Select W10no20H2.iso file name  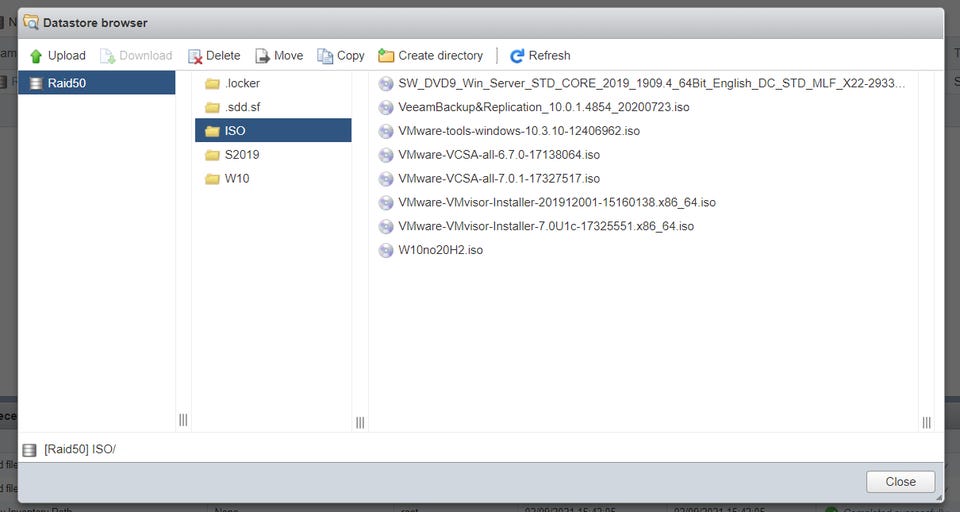pos(440,250)
